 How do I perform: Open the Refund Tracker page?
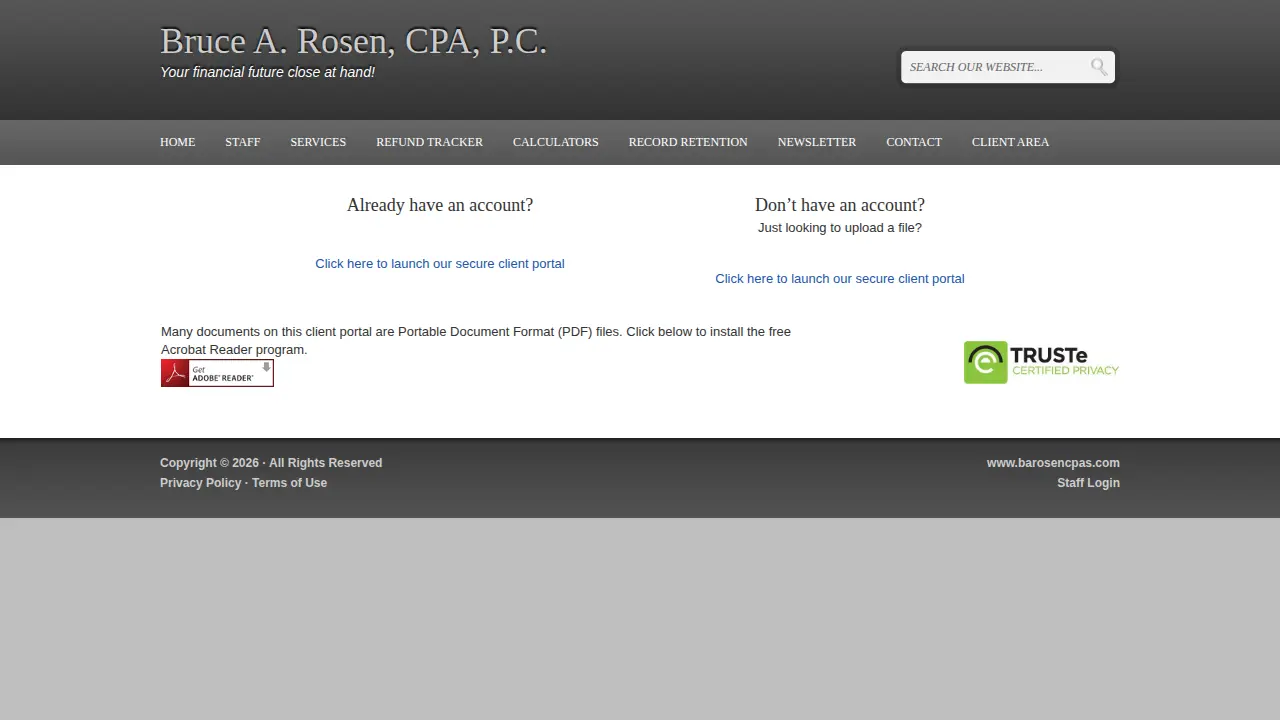tap(429, 142)
